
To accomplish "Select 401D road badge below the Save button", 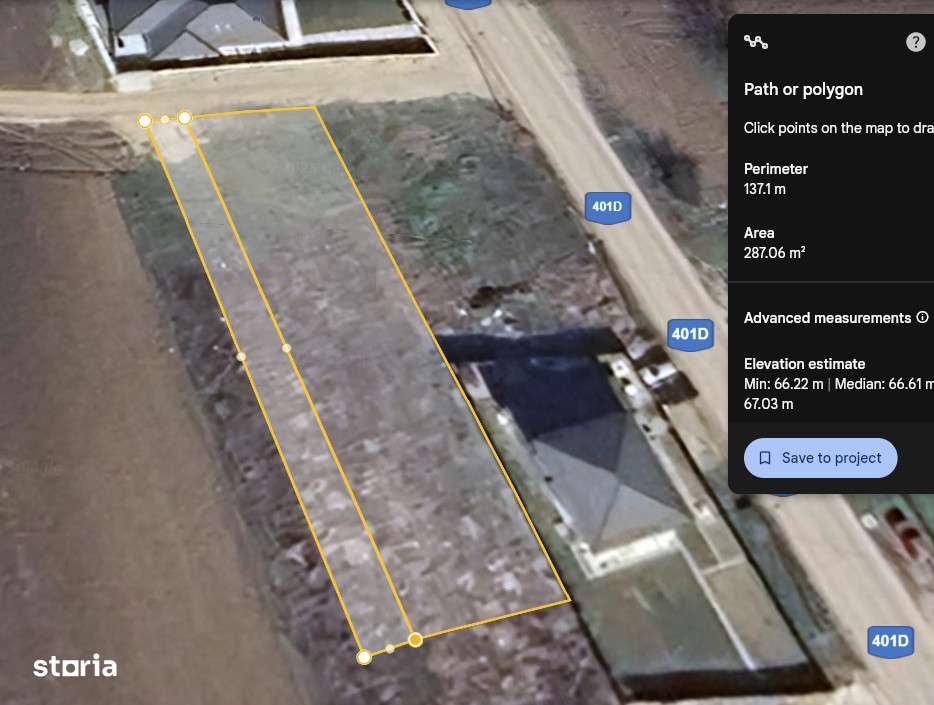I will pos(890,641).
